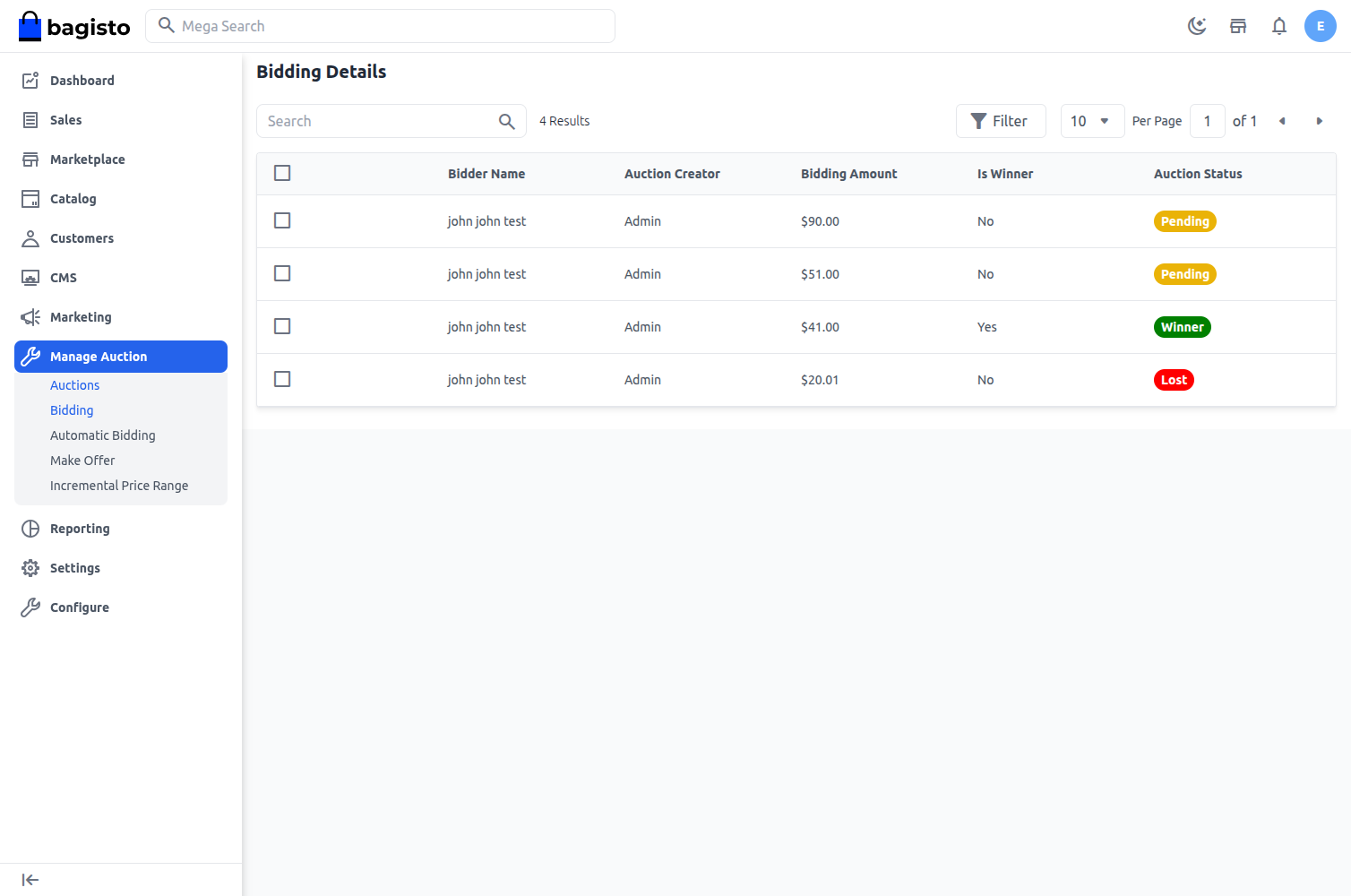Collapse the sidebar using bottom arrow
1351x896 pixels.
tap(30, 879)
